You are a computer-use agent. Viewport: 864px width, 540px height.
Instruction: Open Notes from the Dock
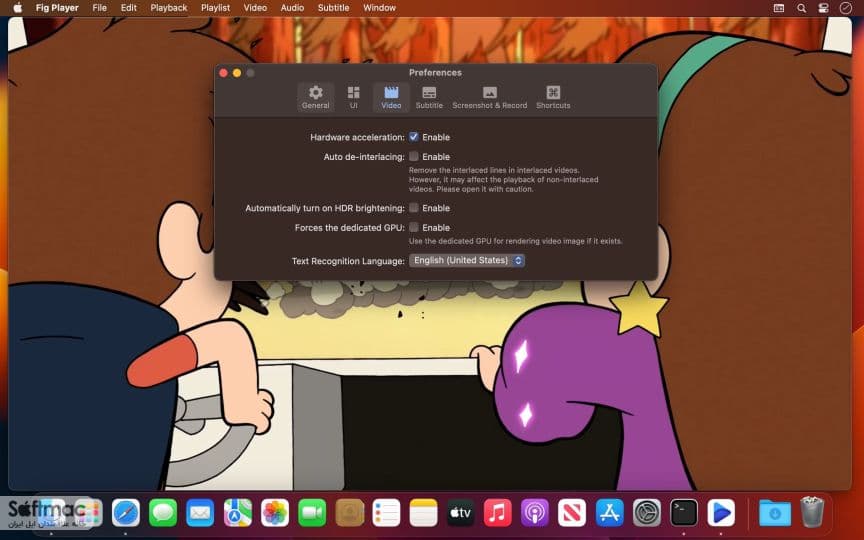(423, 513)
